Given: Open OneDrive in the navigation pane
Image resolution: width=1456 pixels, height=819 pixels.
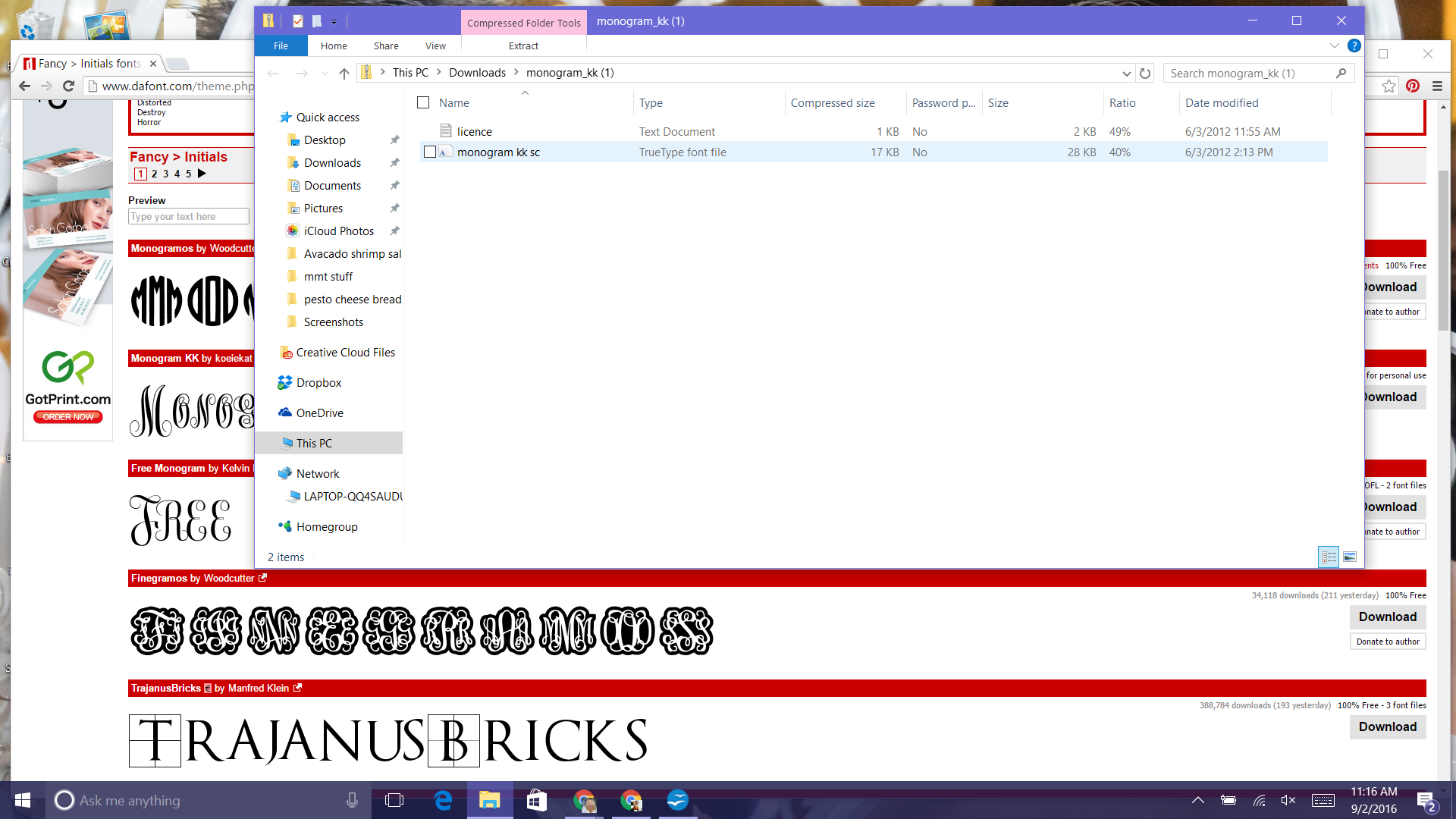Looking at the screenshot, I should (x=319, y=413).
